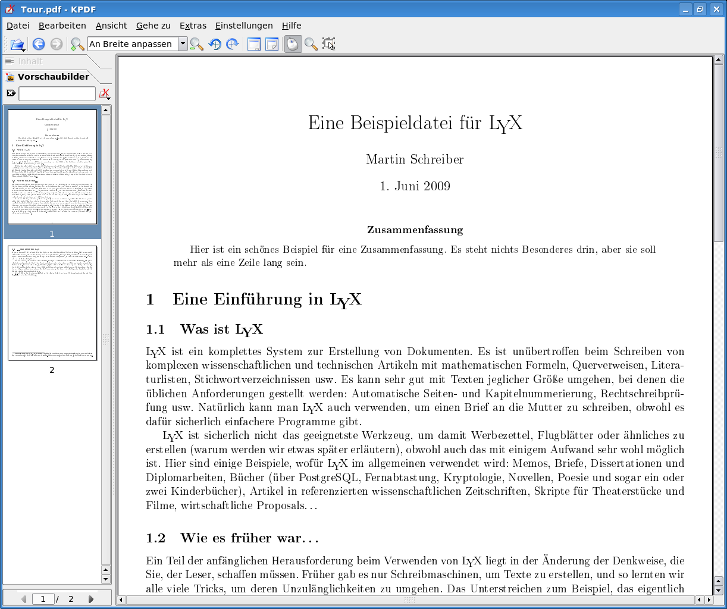Click the document title 'Eine Beispieldatei für LyX'

(415, 123)
